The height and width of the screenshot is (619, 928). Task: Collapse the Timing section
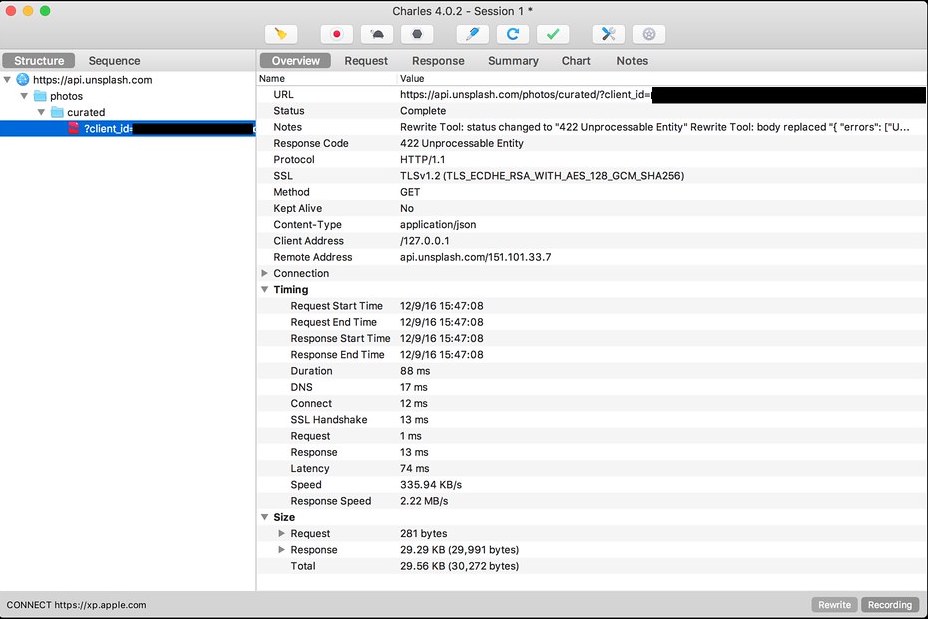point(265,289)
